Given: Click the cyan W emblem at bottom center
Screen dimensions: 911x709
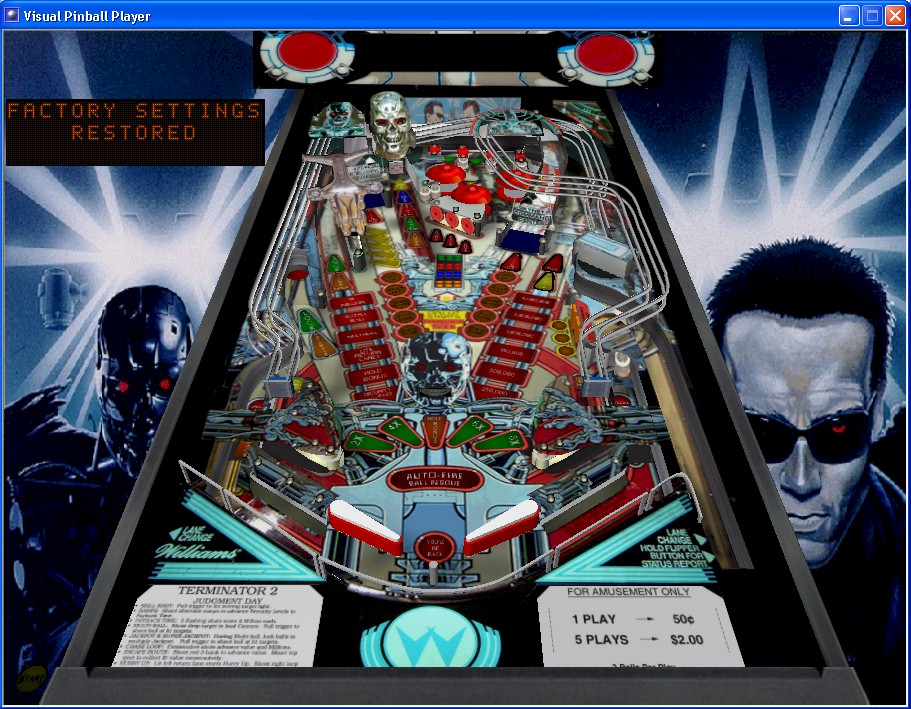Looking at the screenshot, I should [x=431, y=638].
